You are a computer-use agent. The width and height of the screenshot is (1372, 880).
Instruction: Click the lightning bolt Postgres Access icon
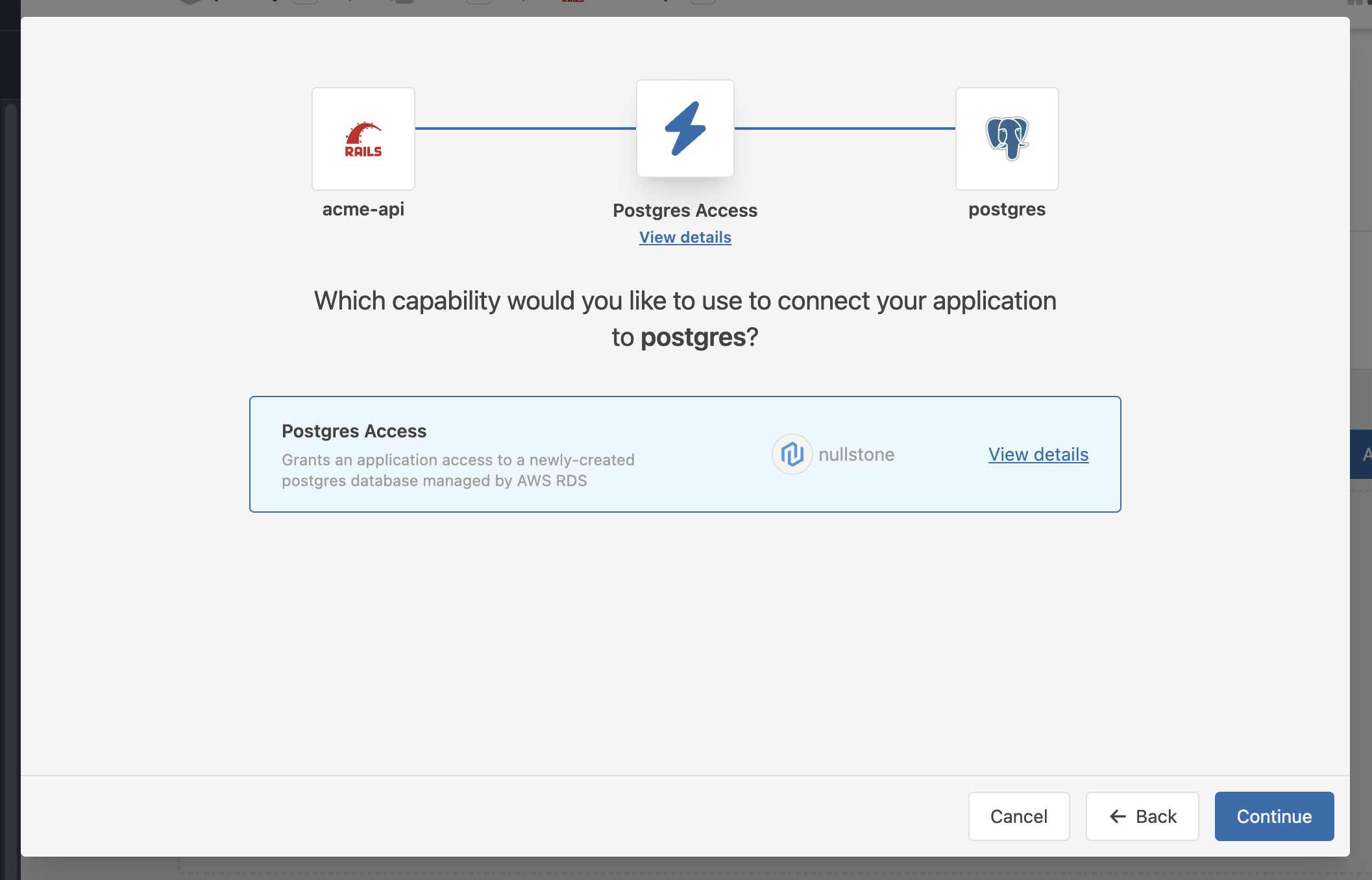(x=685, y=127)
